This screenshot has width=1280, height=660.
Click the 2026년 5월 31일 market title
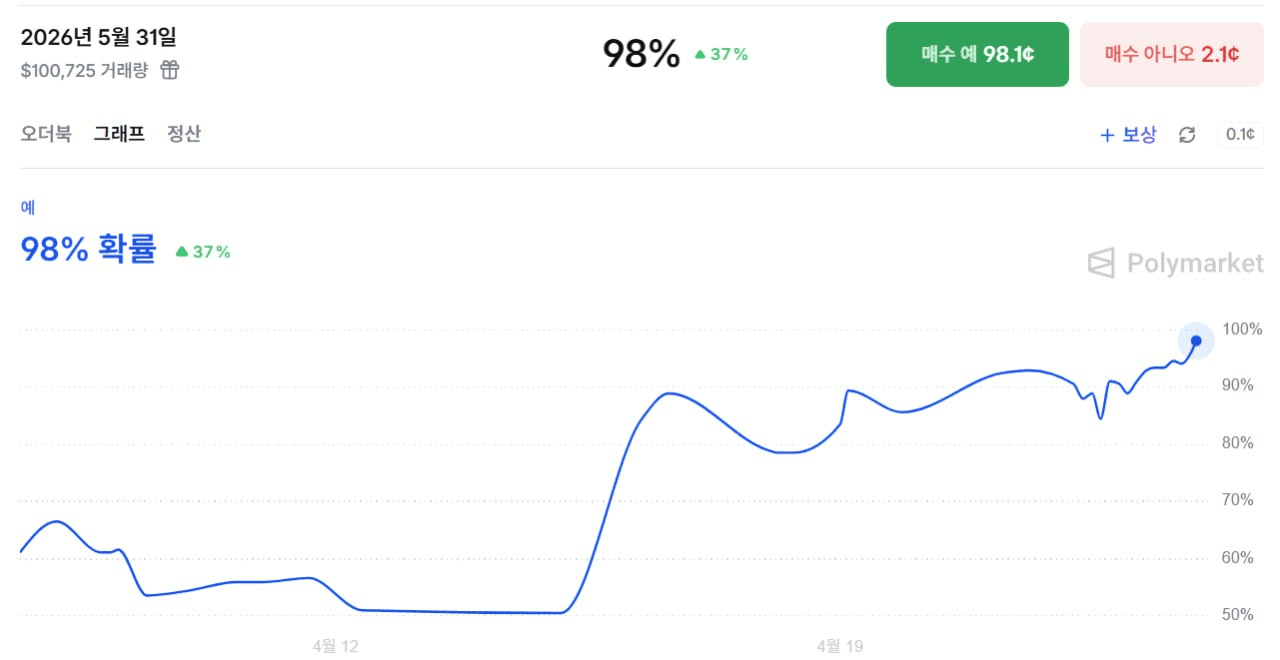click(98, 38)
